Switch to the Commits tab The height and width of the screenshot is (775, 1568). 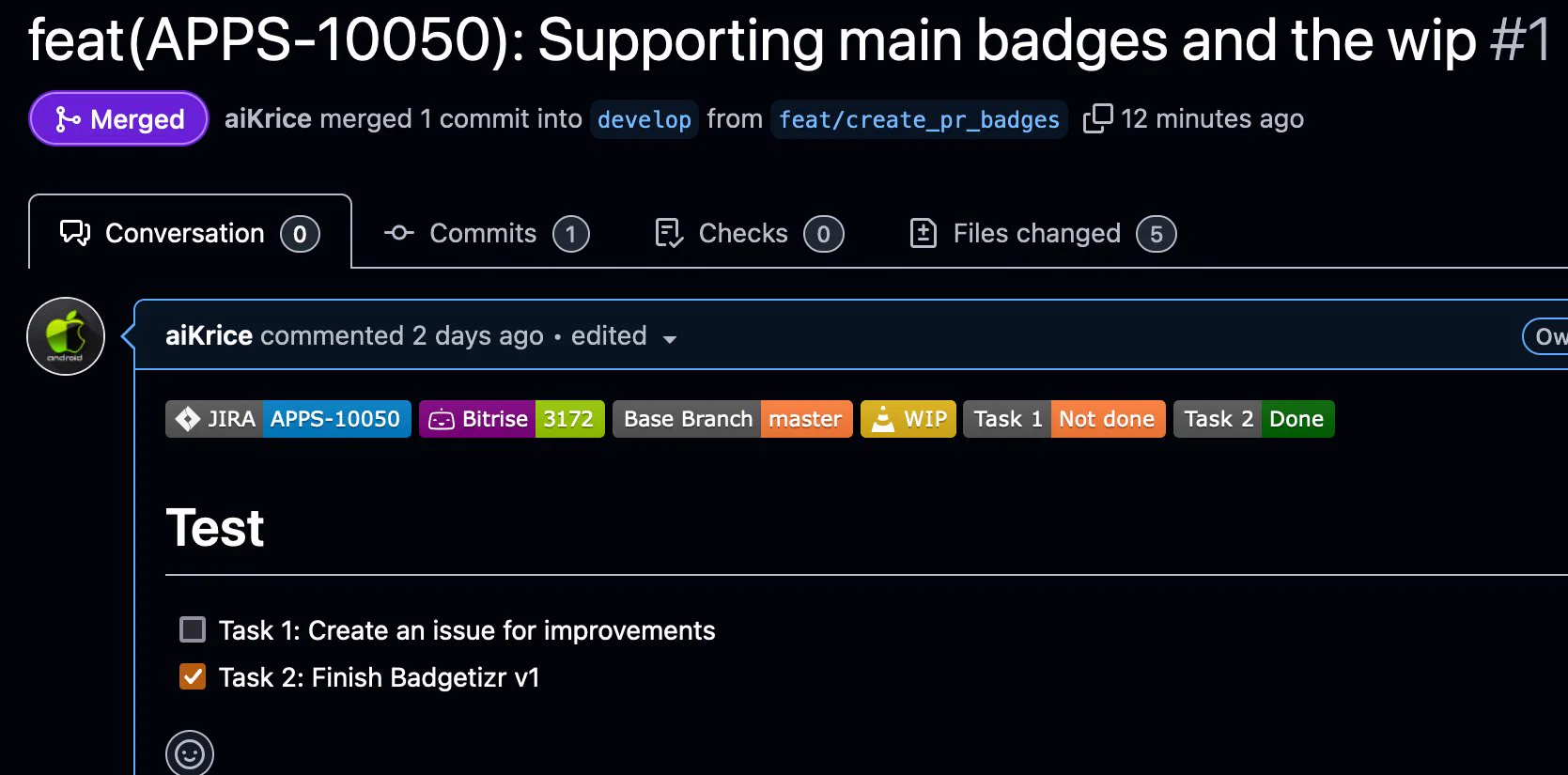[x=487, y=234]
